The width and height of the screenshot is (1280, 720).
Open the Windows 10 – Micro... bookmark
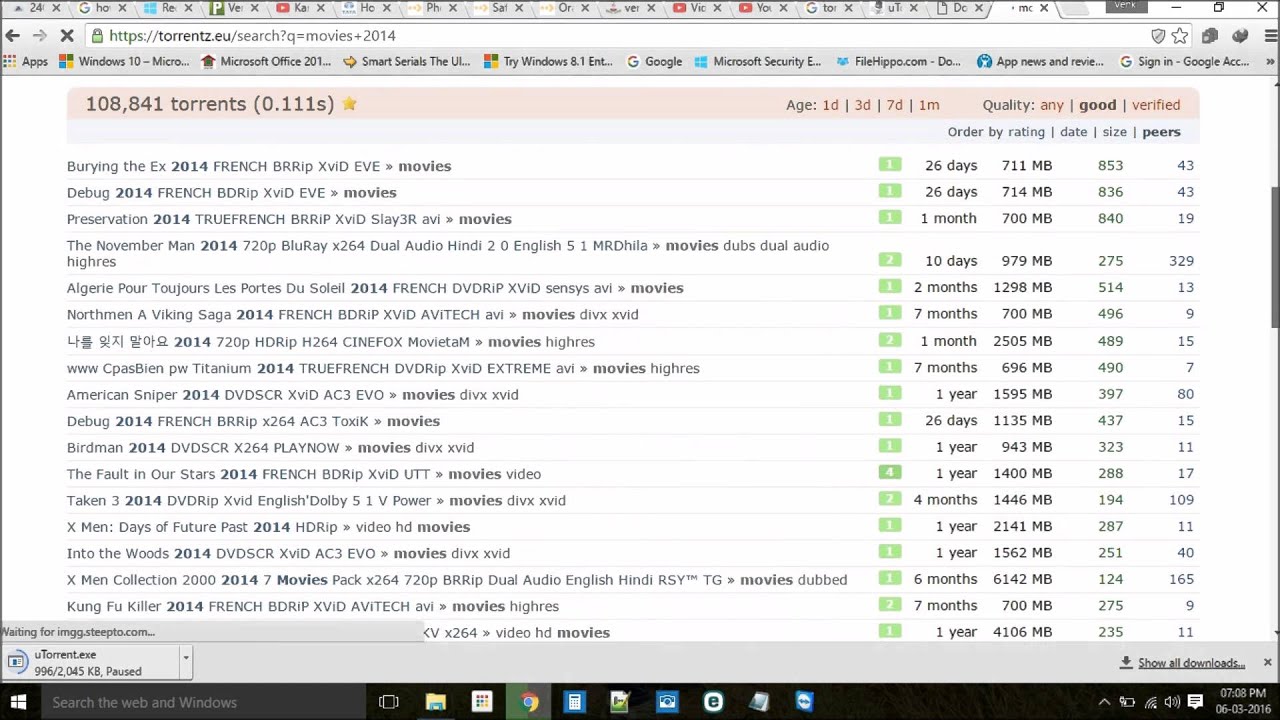coord(124,61)
